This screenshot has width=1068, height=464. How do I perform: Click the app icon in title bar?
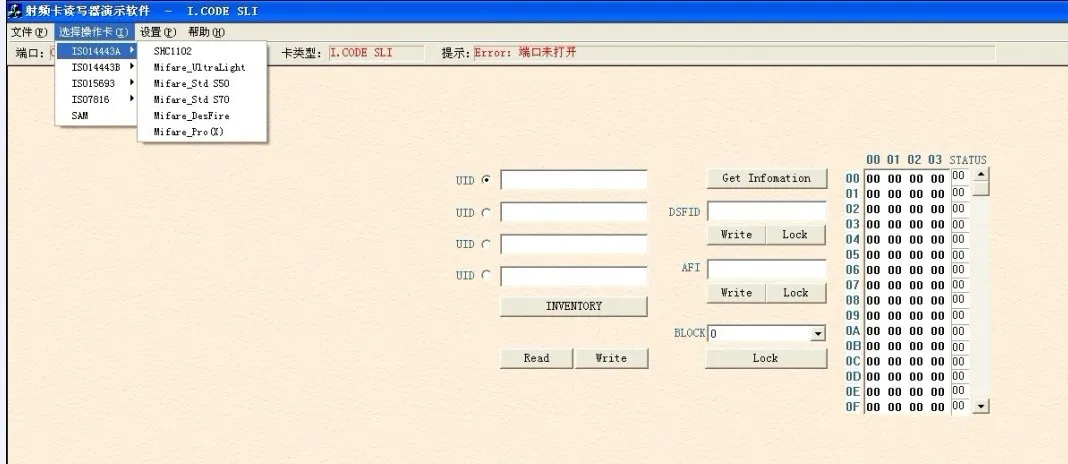coord(15,11)
